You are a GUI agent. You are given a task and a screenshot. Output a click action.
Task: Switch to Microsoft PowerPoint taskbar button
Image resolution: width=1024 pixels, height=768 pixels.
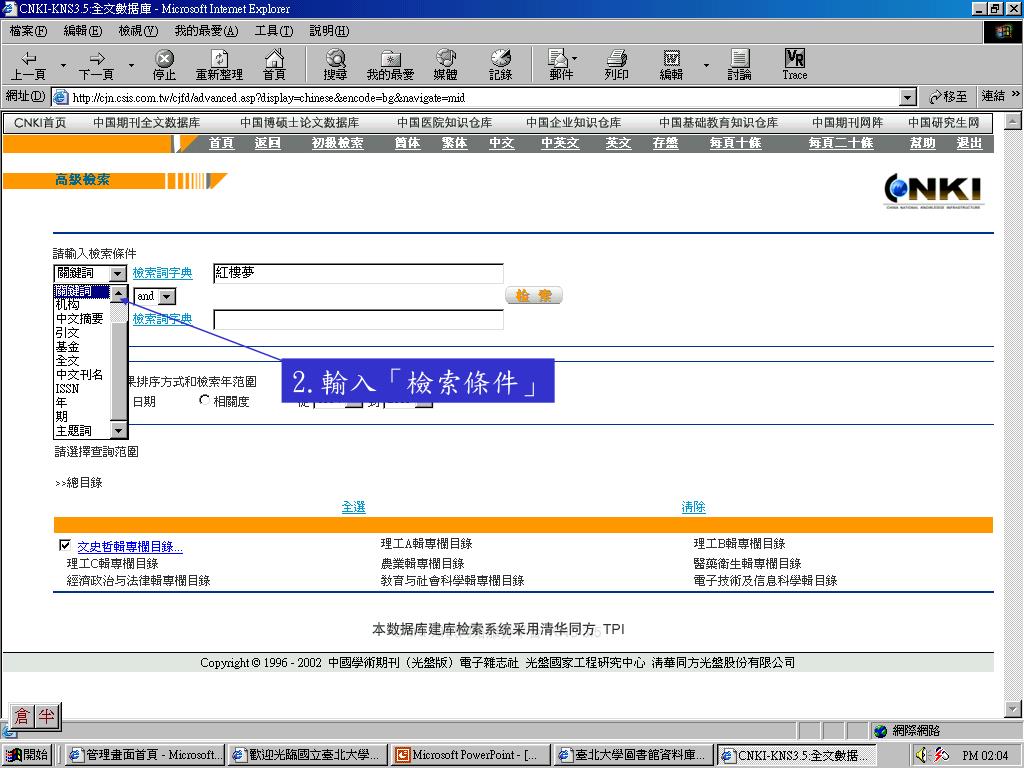point(470,755)
